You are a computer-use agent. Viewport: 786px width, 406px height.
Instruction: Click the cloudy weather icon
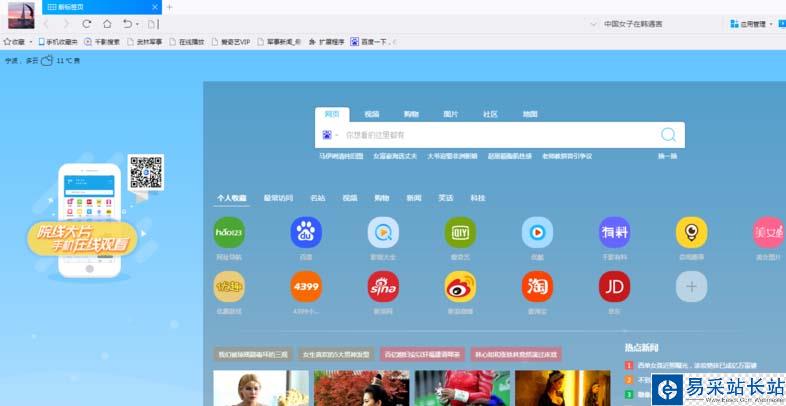[47, 61]
